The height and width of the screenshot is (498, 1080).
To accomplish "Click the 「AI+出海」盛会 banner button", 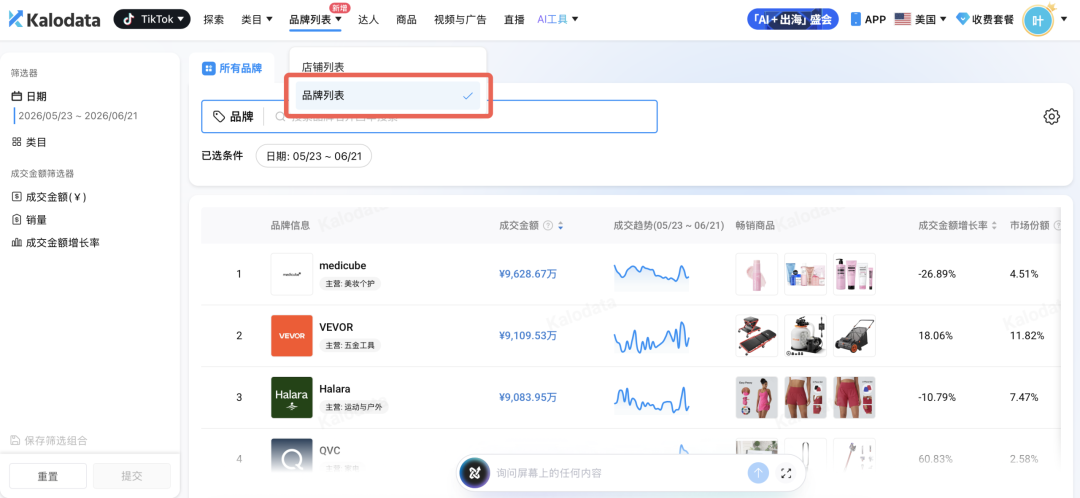I will coord(793,19).
